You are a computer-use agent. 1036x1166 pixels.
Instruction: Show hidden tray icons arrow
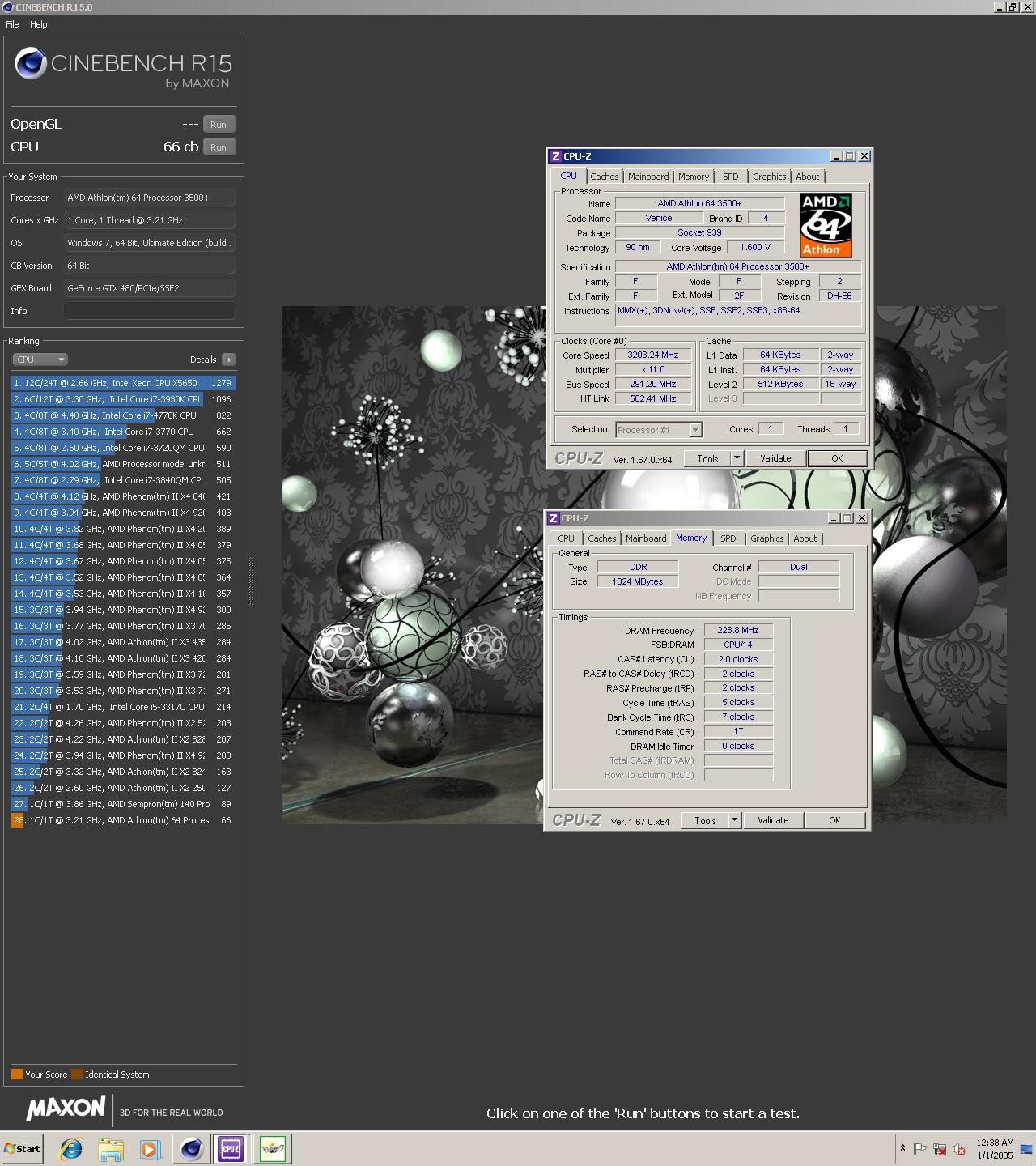coord(902,1148)
